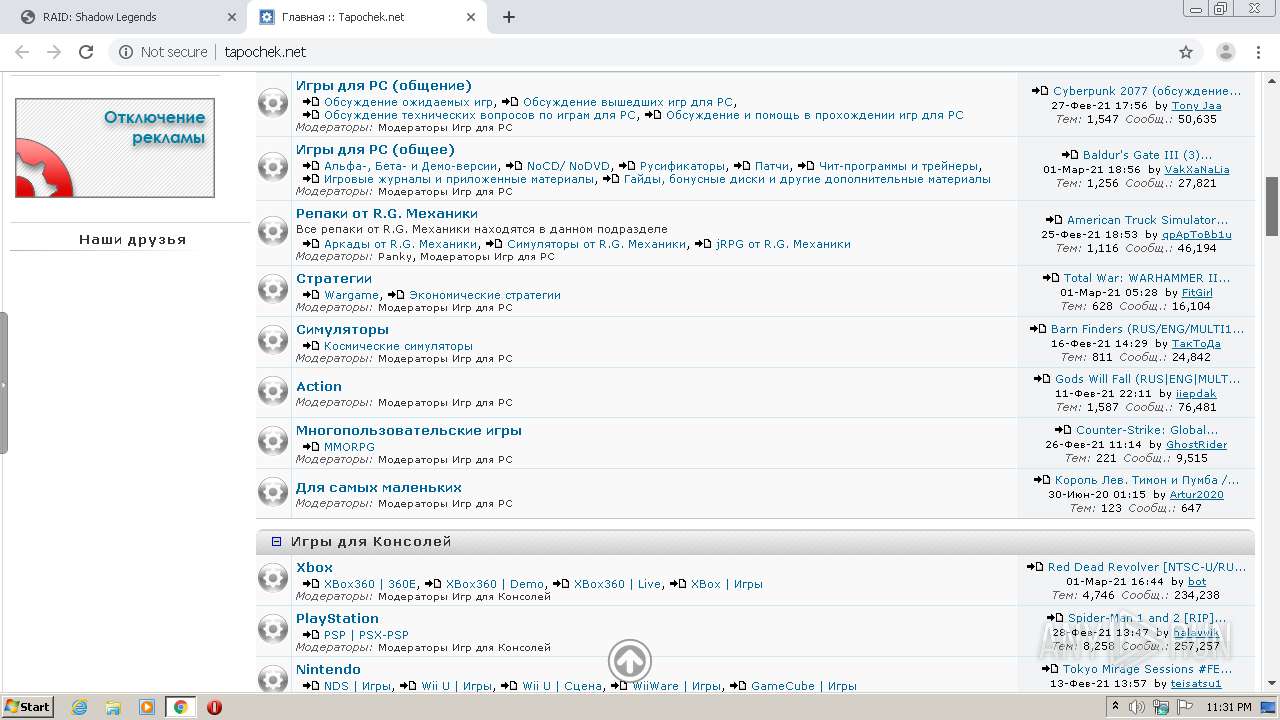
Task: Click latest-post icon before Baldur's Gate III topic
Action: pos(1070,155)
